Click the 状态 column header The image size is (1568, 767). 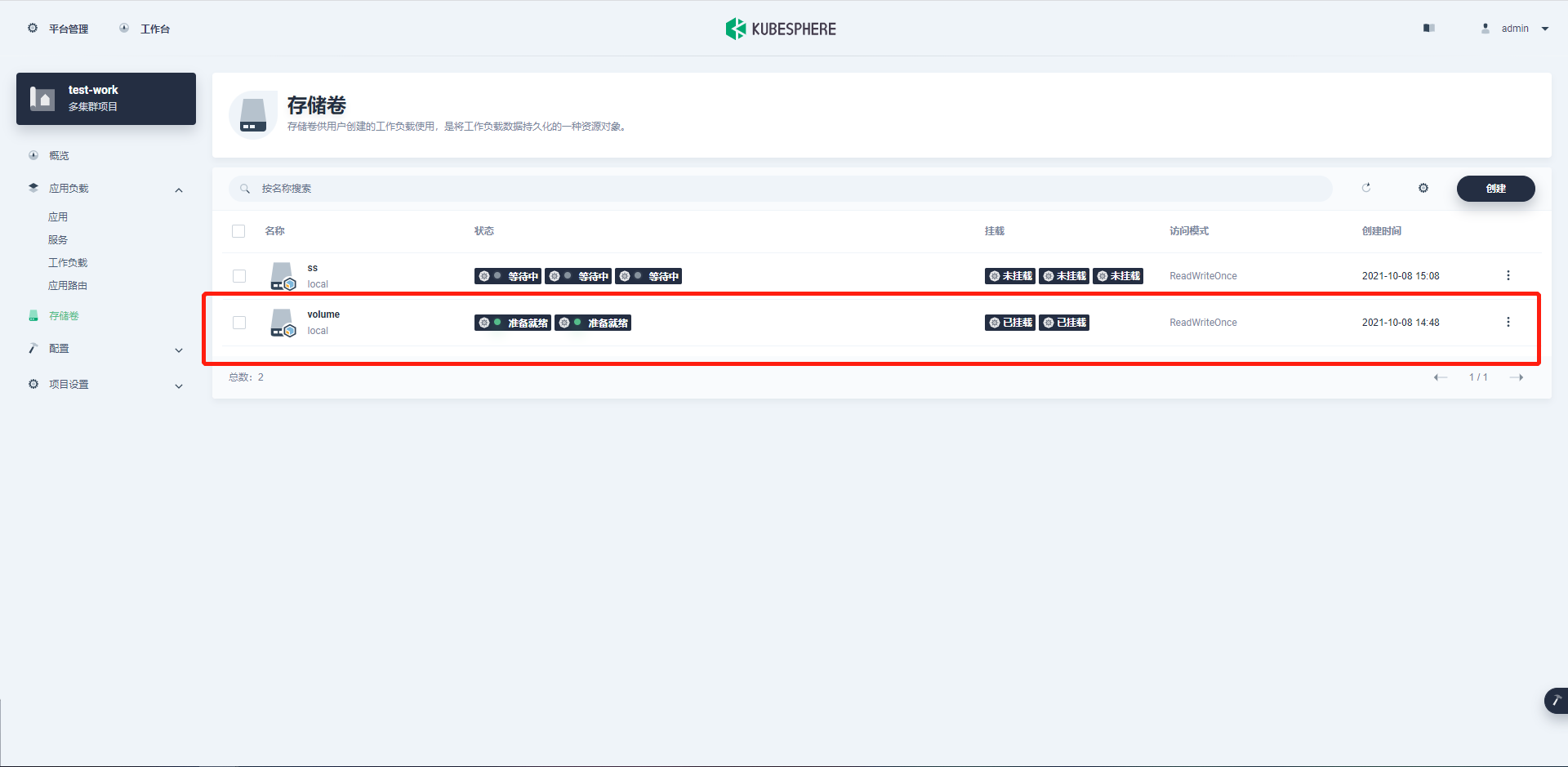[x=484, y=231]
